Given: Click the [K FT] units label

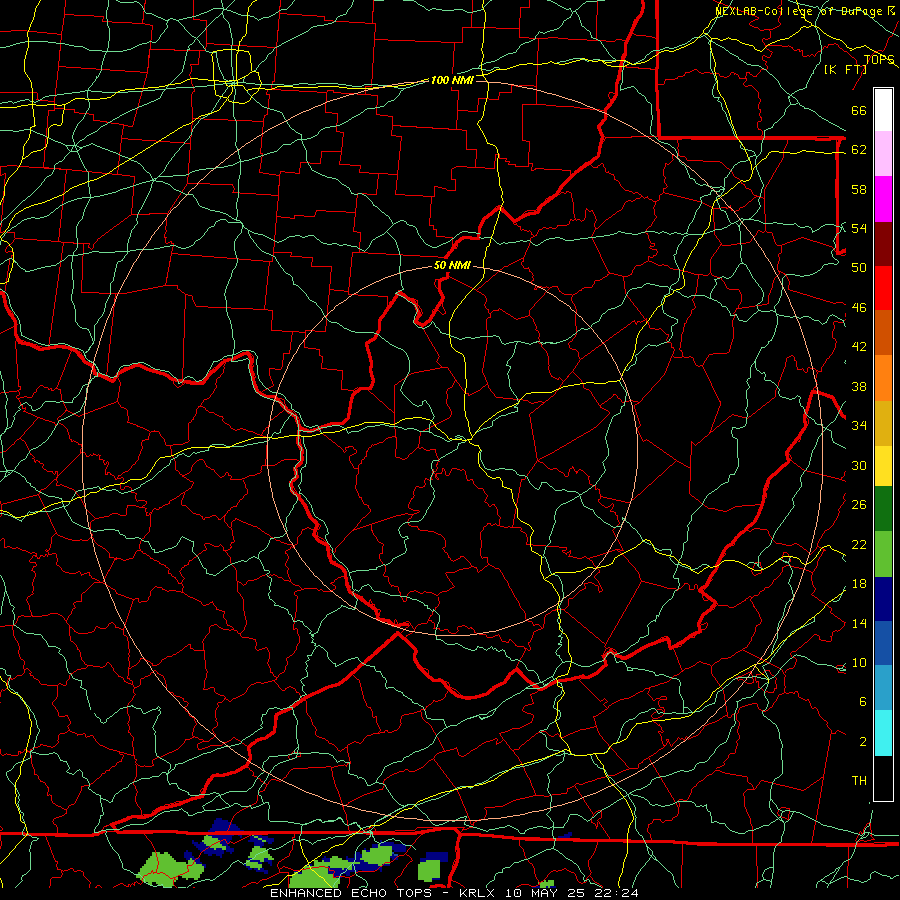Looking at the screenshot, I should [845, 69].
